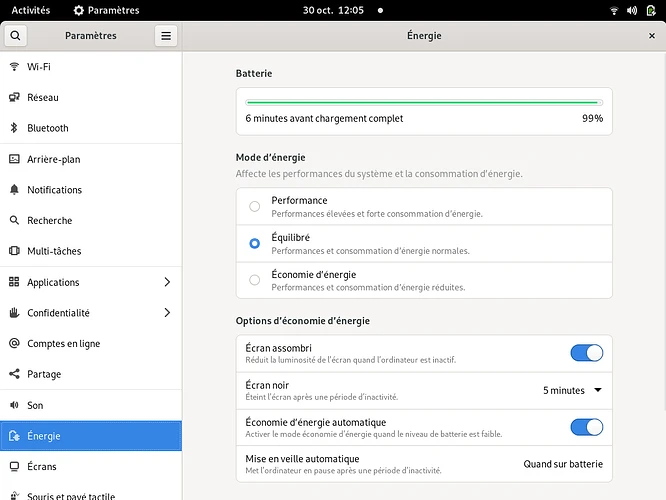Click the Activités button in top bar
666x500 pixels.
coord(30,10)
